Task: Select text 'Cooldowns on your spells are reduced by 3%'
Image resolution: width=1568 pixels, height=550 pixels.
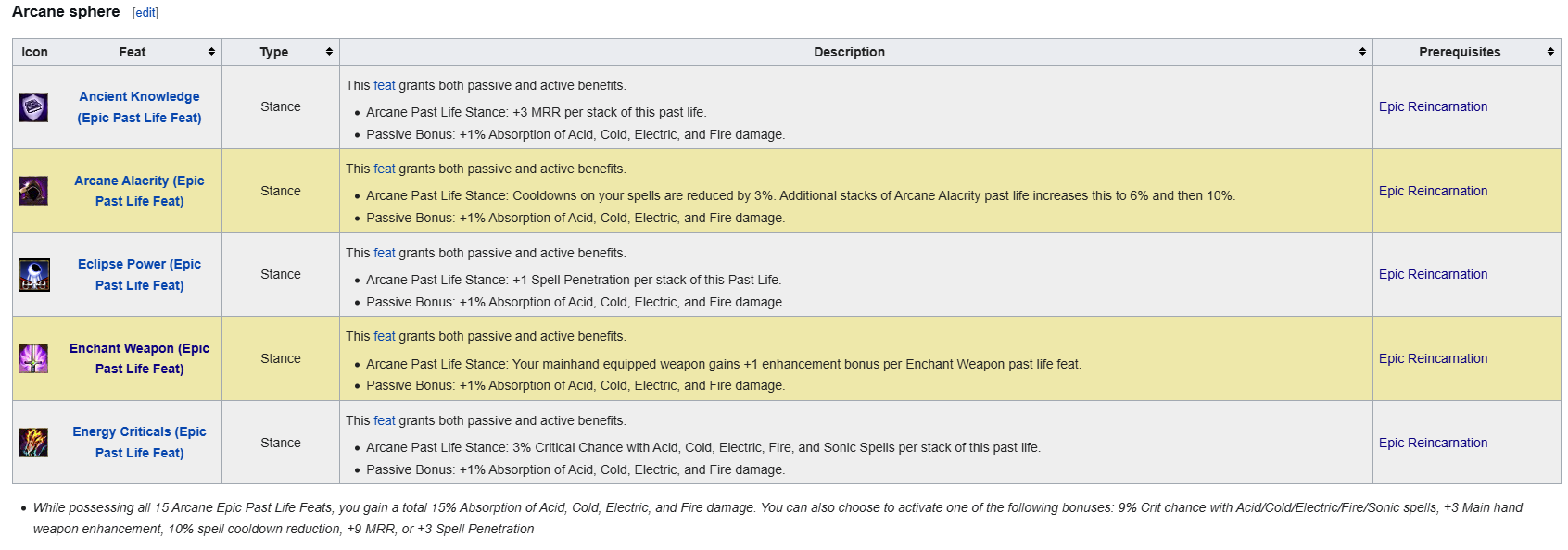Action: coord(643,195)
